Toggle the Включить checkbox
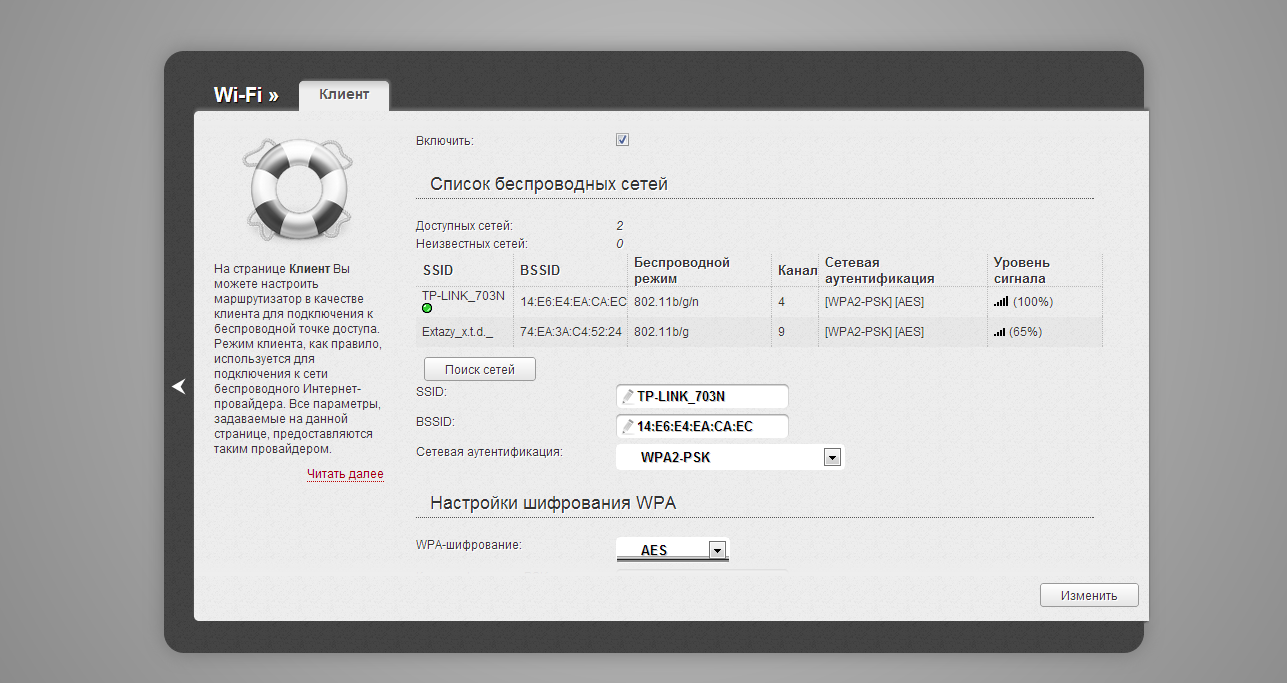 click(622, 140)
